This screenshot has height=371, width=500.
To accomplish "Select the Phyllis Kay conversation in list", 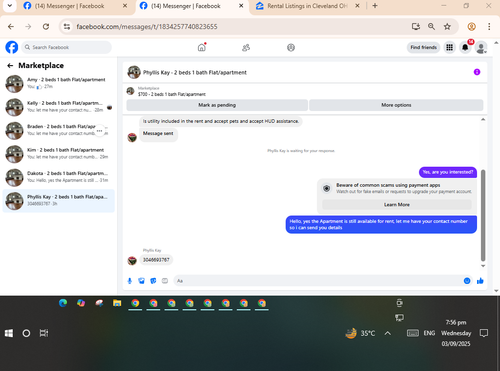I will 58,201.
